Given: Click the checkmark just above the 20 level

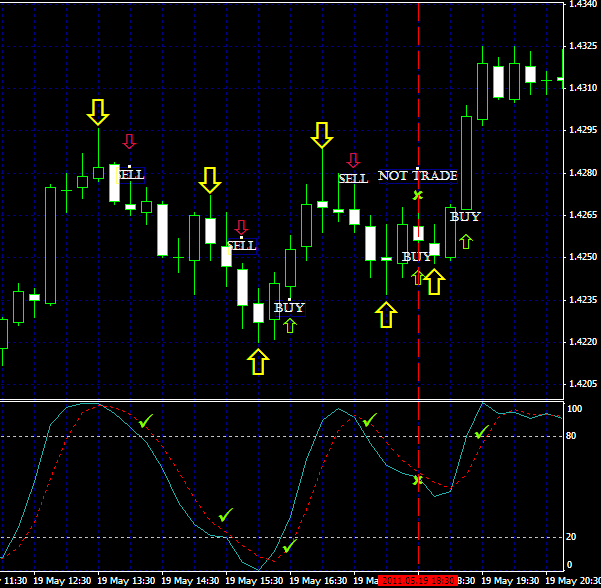Looking at the screenshot, I should pyautogui.click(x=226, y=515).
